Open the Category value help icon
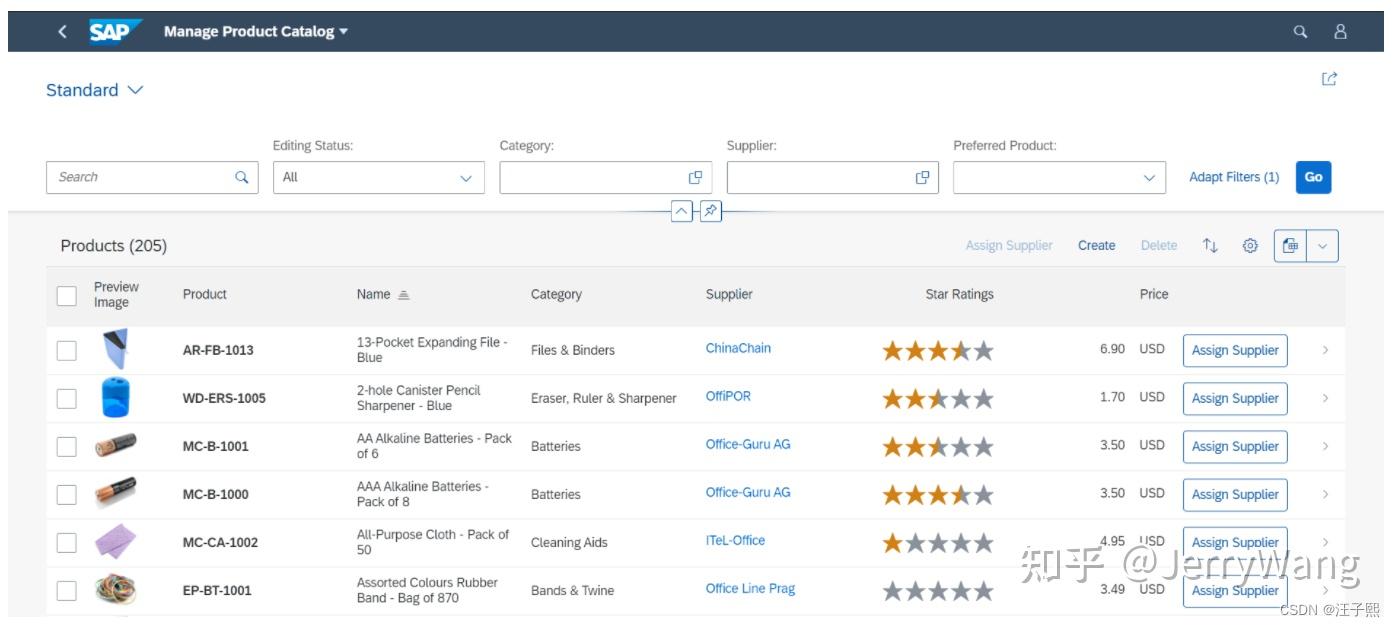Screen dimensions: 1395x627 click(x=695, y=177)
